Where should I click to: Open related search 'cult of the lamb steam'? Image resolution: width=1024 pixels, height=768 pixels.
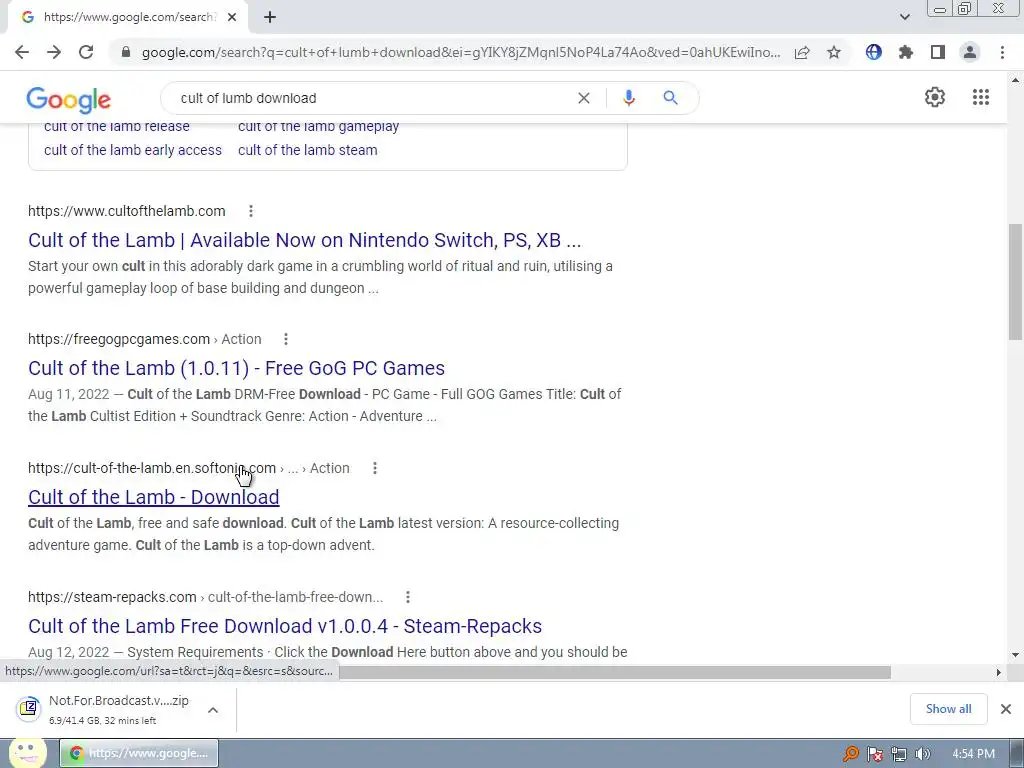(308, 150)
